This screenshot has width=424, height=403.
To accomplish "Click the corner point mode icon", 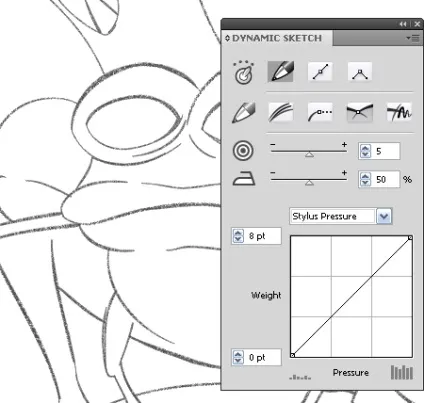I will pos(360,71).
